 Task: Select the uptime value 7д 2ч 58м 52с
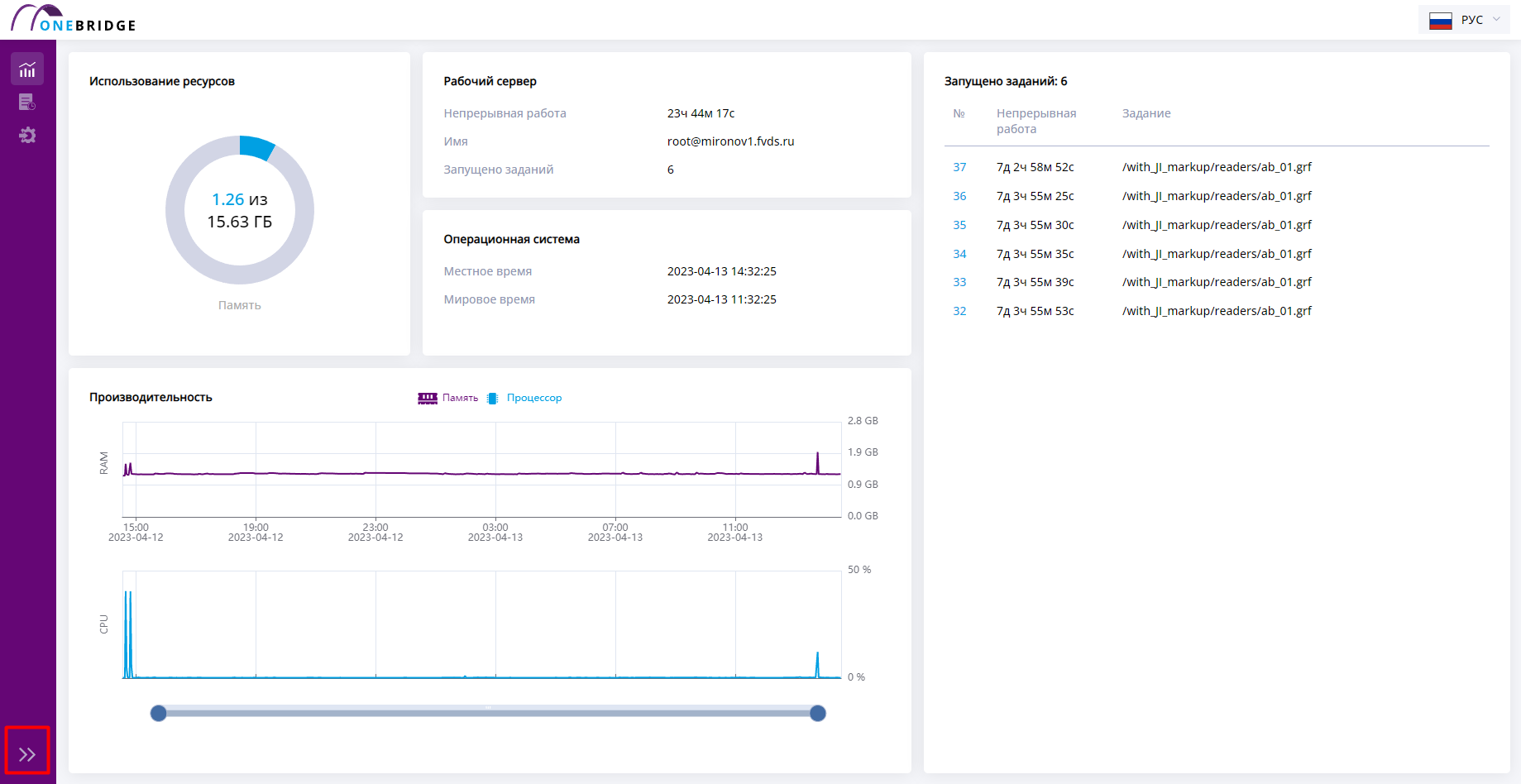point(1036,167)
